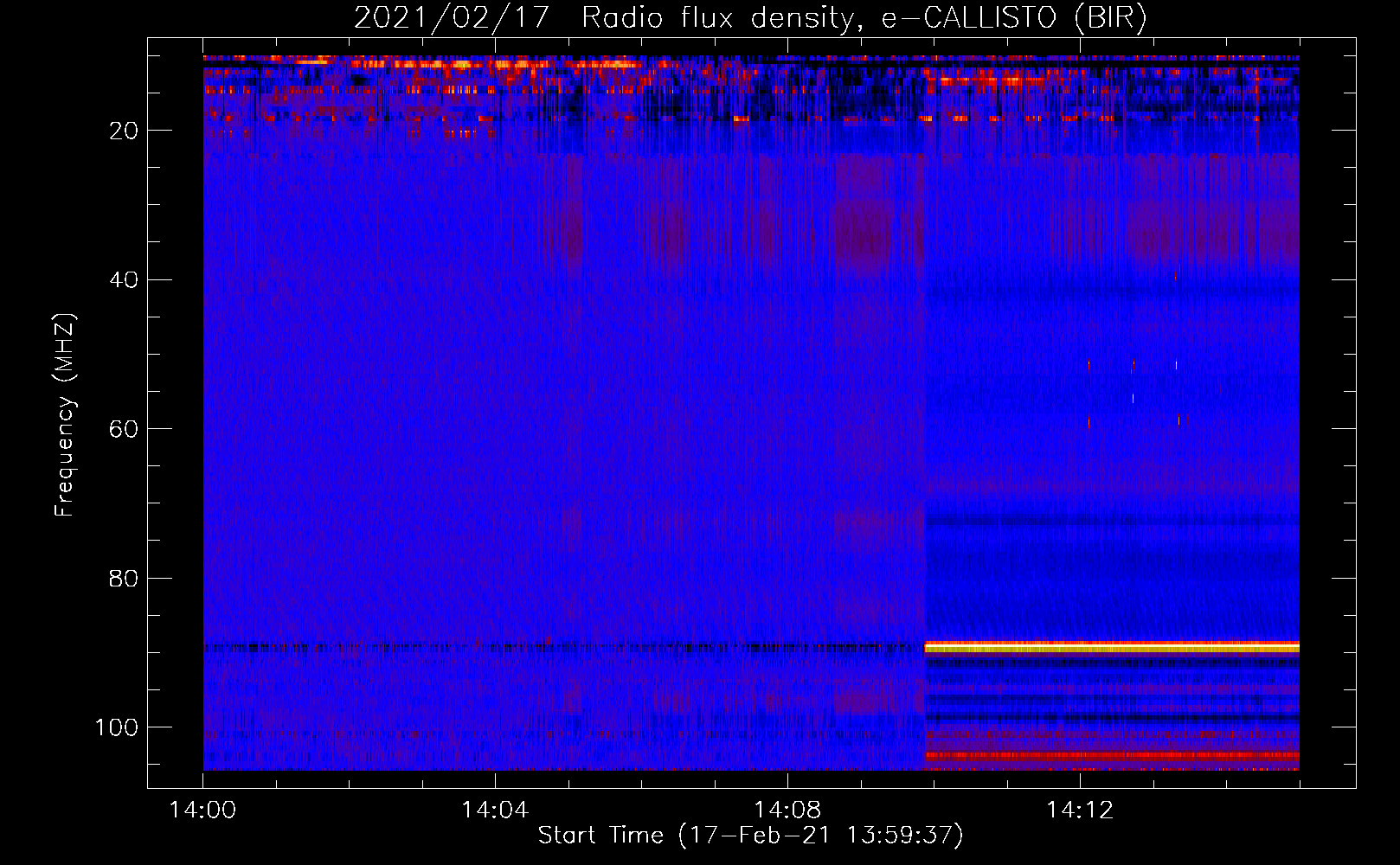
Task: Click the '80' frequency tick label
Action: tap(124, 578)
